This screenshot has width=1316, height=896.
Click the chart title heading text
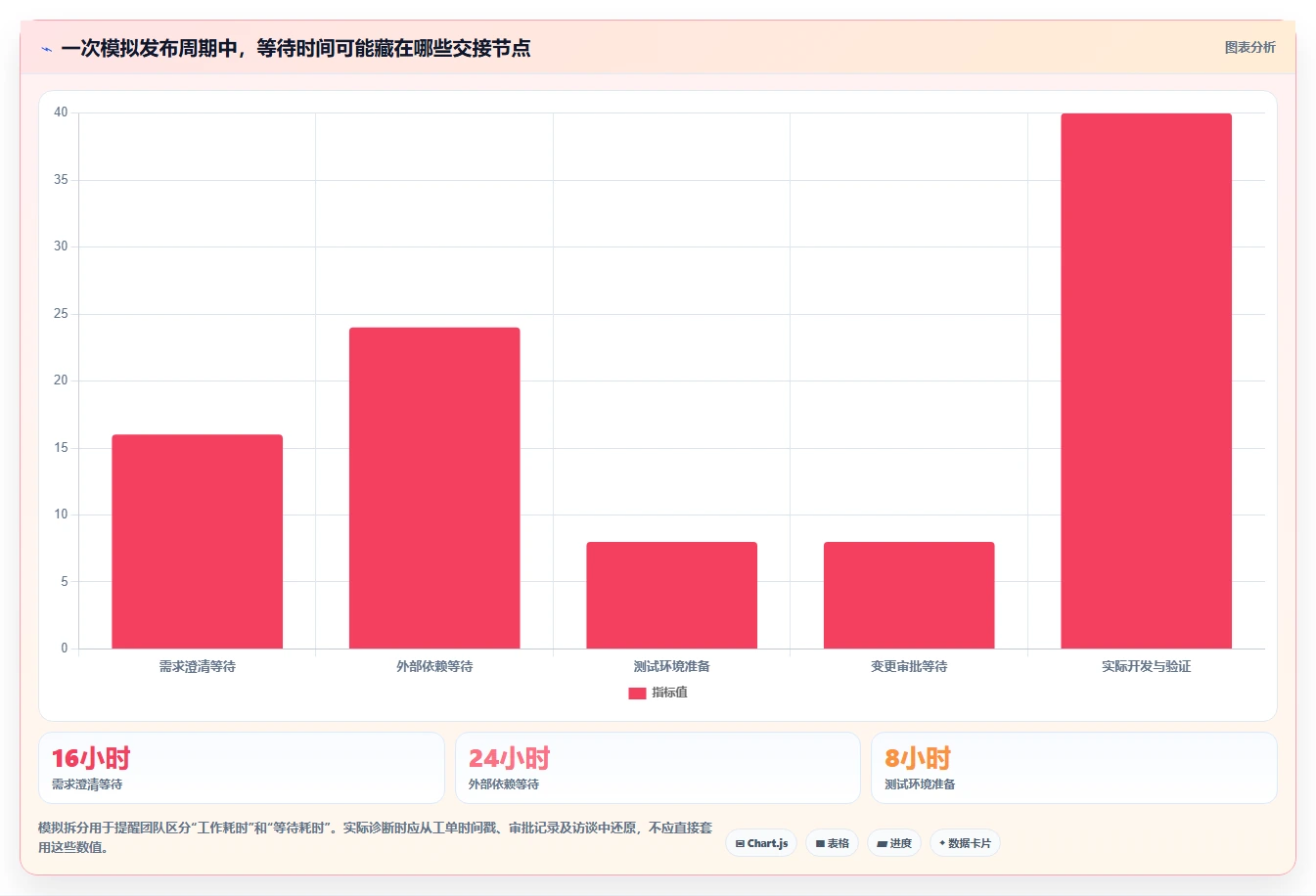(x=295, y=48)
